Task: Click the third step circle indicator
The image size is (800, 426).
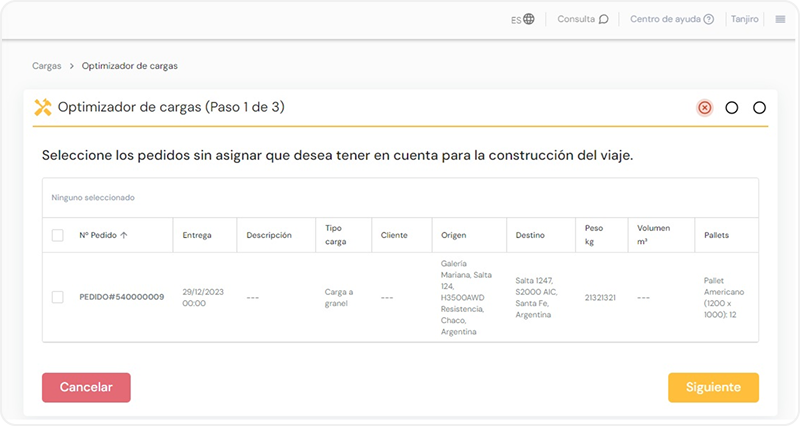Action: (759, 108)
